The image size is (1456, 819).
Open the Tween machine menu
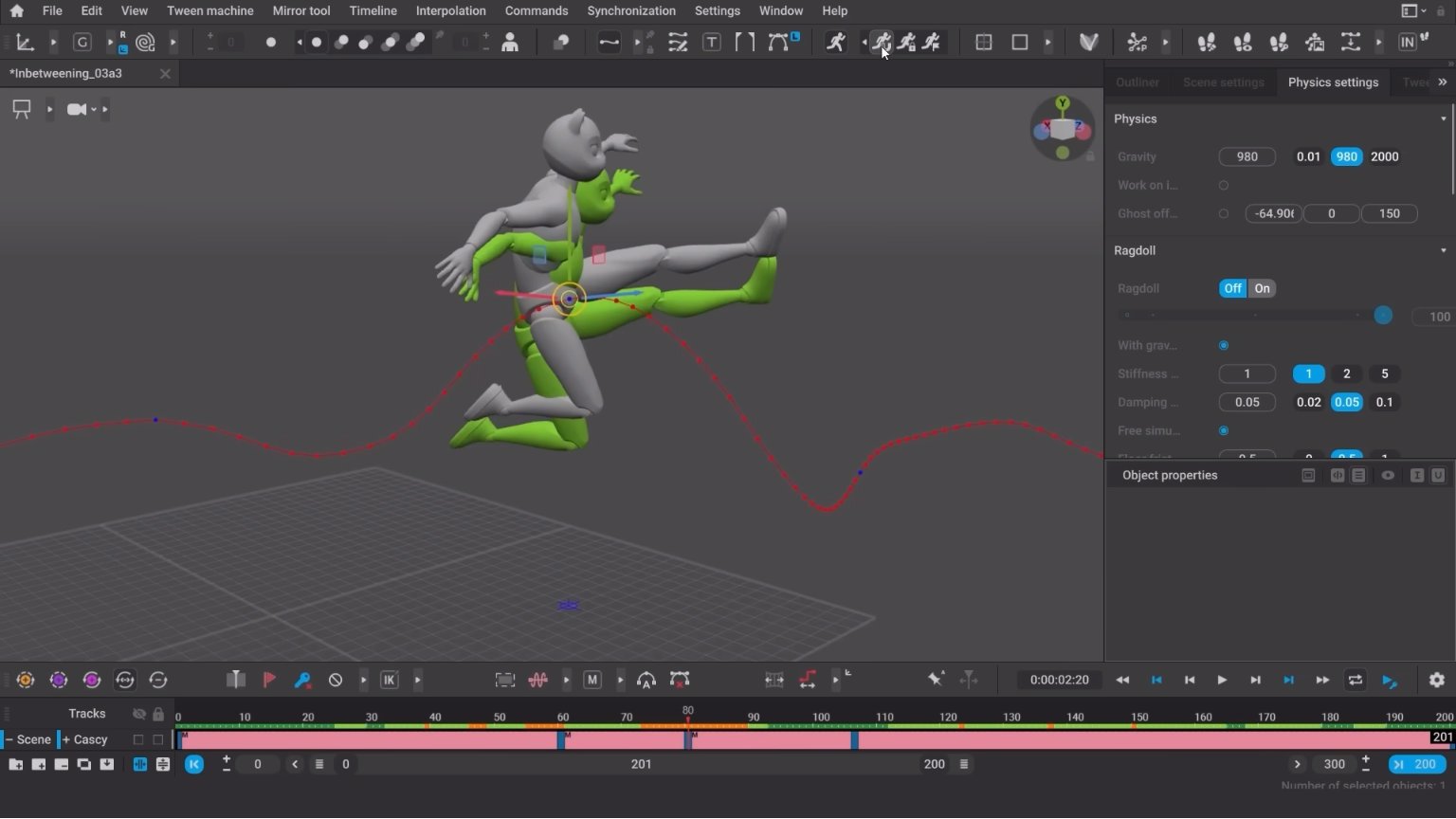tap(210, 11)
